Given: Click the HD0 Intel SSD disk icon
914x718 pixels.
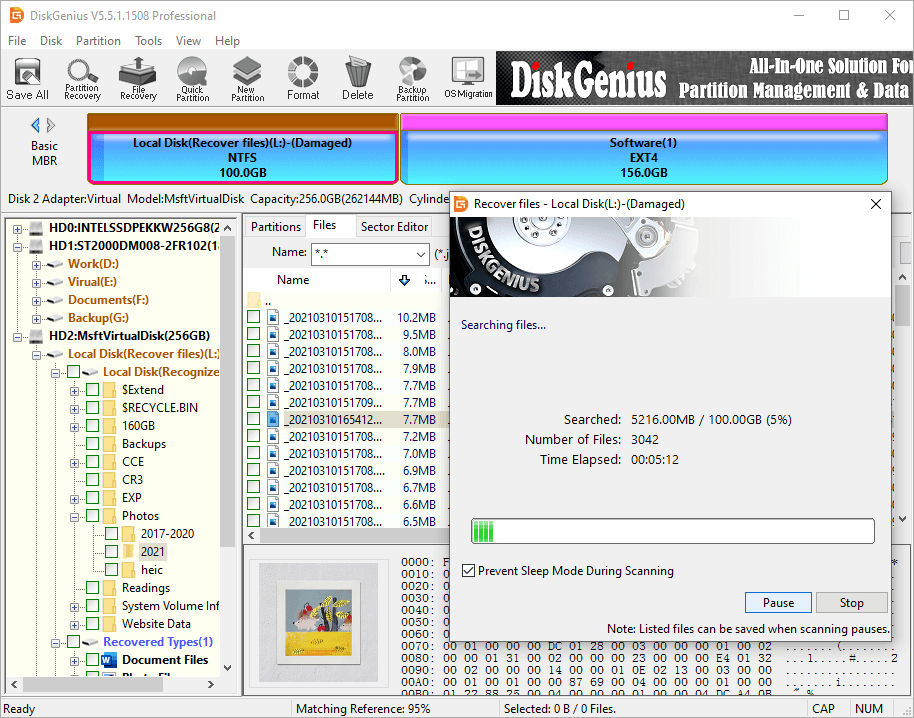Looking at the screenshot, I should [x=37, y=228].
